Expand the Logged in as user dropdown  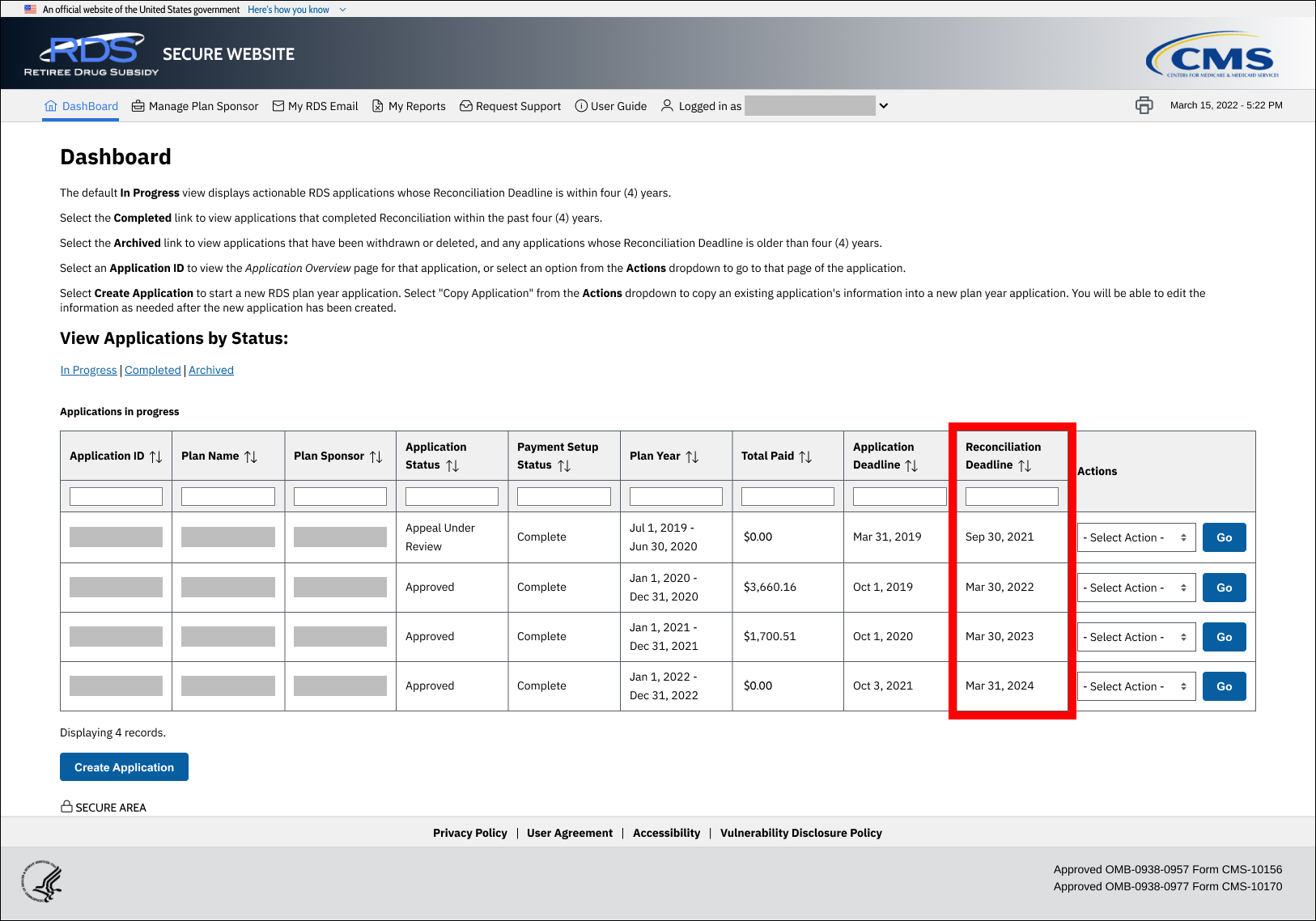pyautogui.click(x=884, y=106)
